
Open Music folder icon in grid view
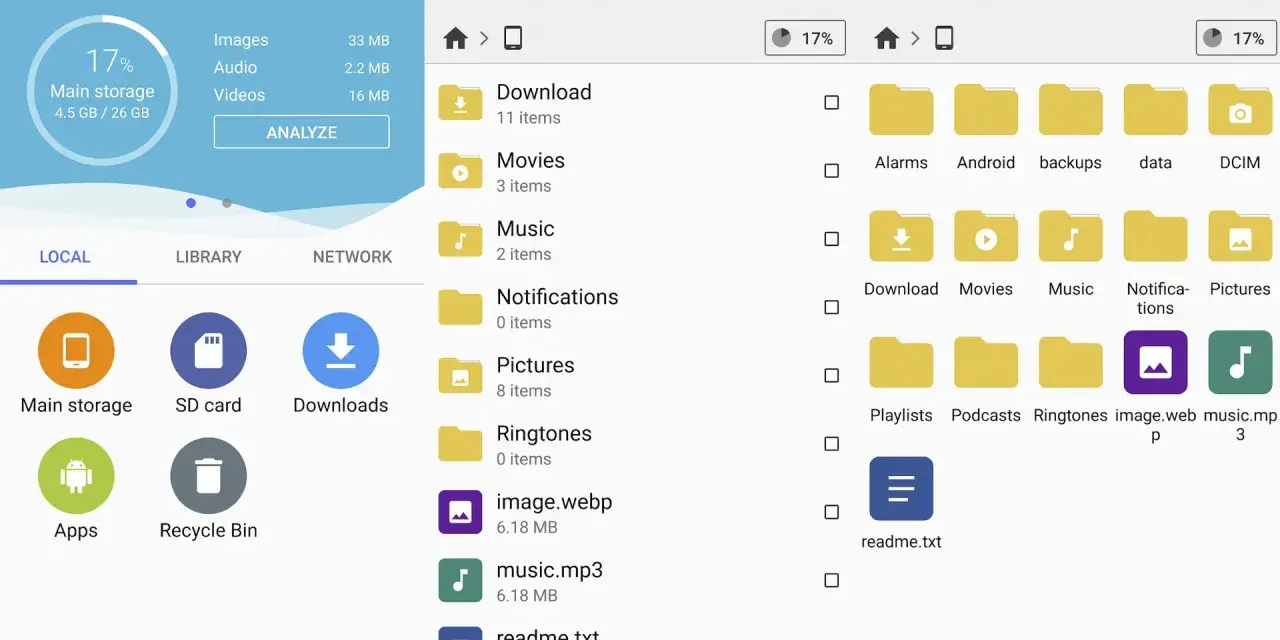1071,236
